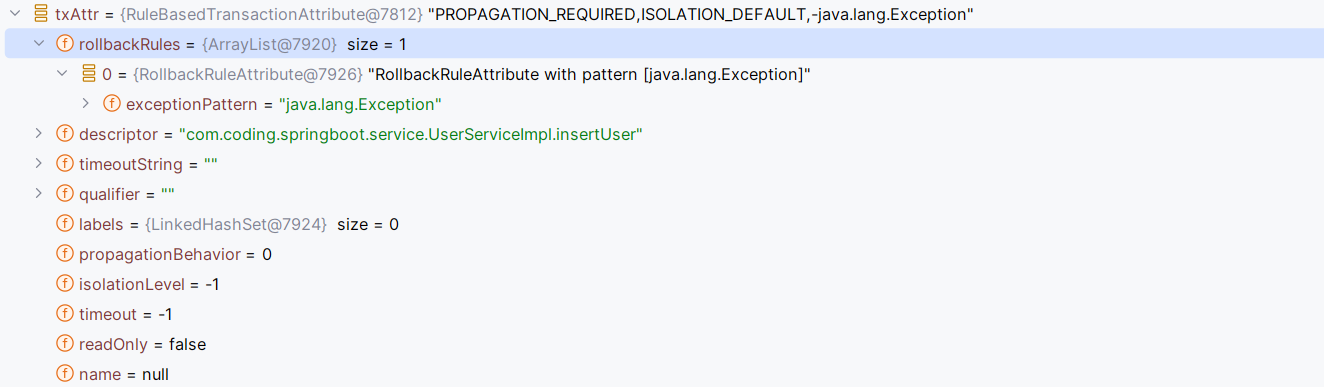The height and width of the screenshot is (387, 1324).
Task: Click the field icon beside descriptor
Action: coord(65,134)
